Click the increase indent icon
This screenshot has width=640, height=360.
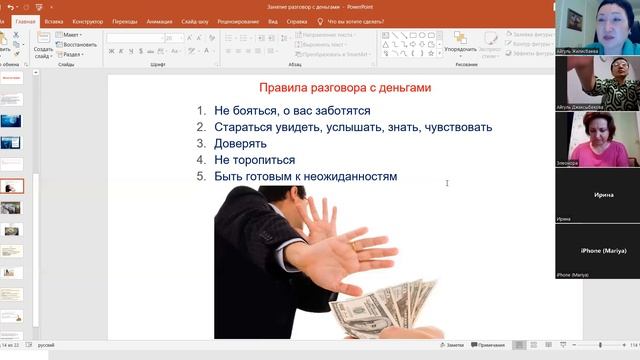pyautogui.click(x=272, y=38)
